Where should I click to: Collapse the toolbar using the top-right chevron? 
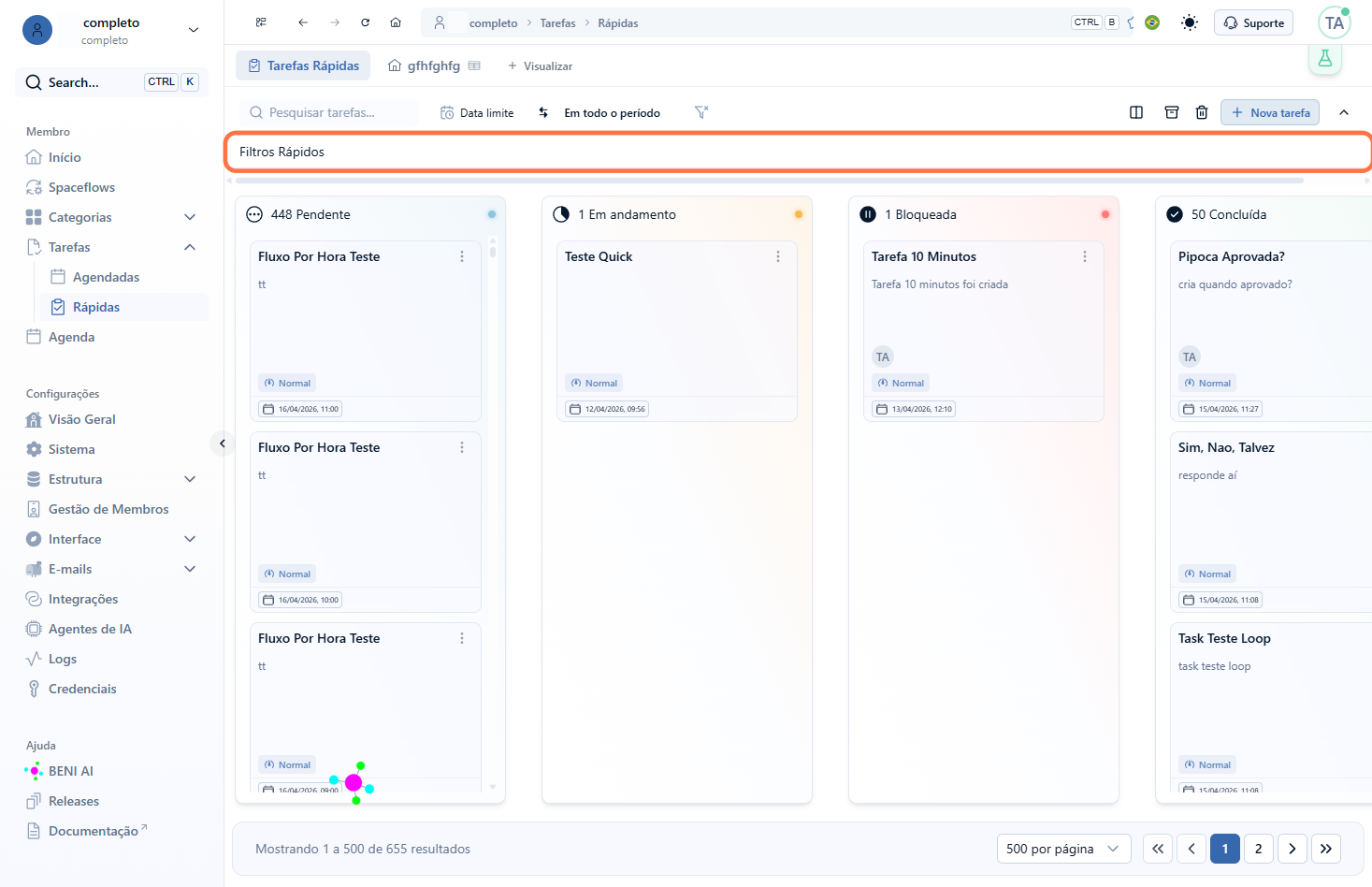pyautogui.click(x=1344, y=112)
